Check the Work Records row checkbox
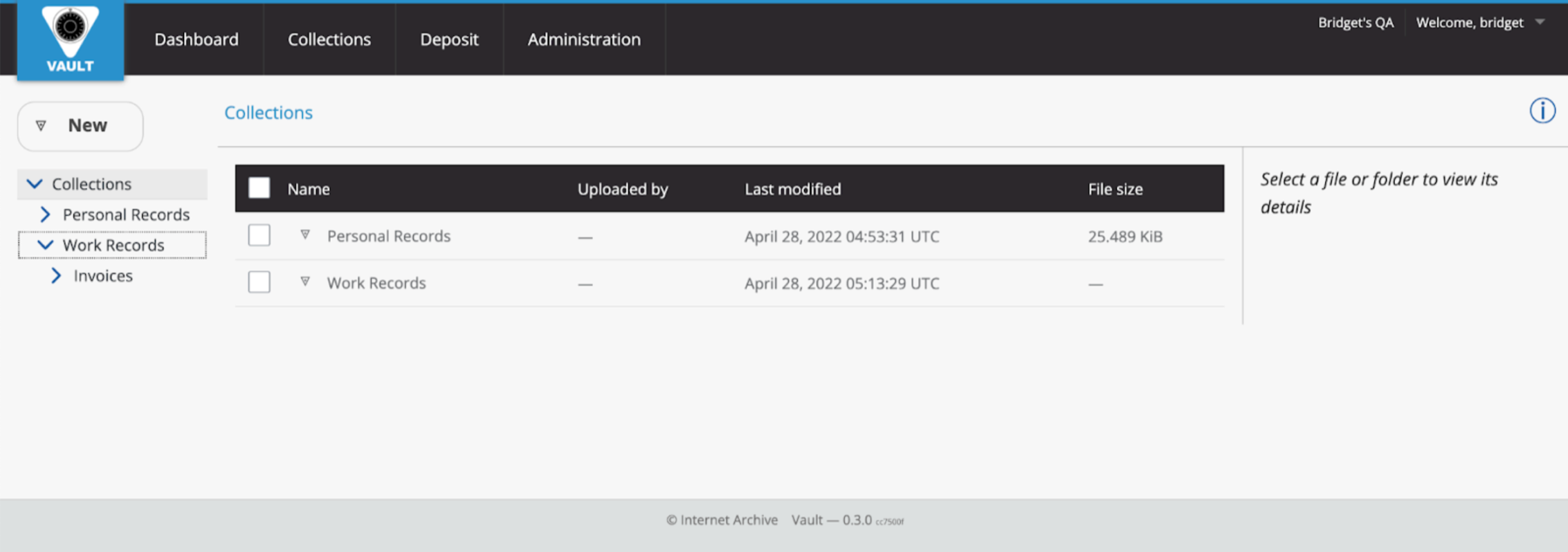This screenshot has height=552, width=1568. click(259, 282)
